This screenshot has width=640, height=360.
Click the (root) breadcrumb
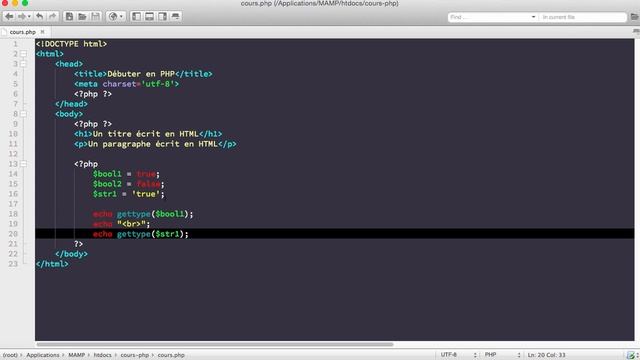(x=10, y=355)
